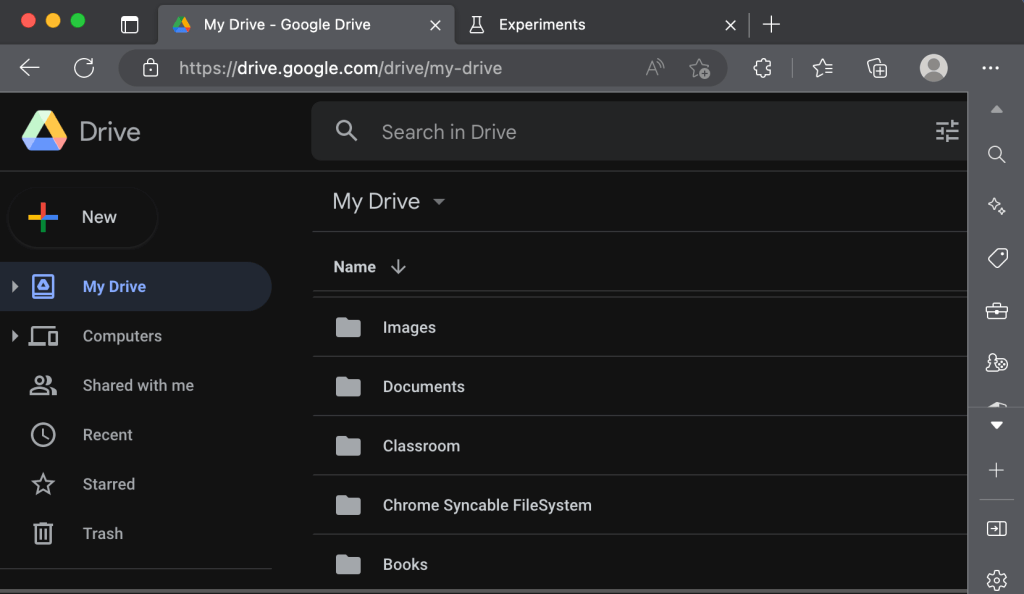Open Edge sidebar settings gear
Screen dimensions: 1024x594
(x=996, y=579)
